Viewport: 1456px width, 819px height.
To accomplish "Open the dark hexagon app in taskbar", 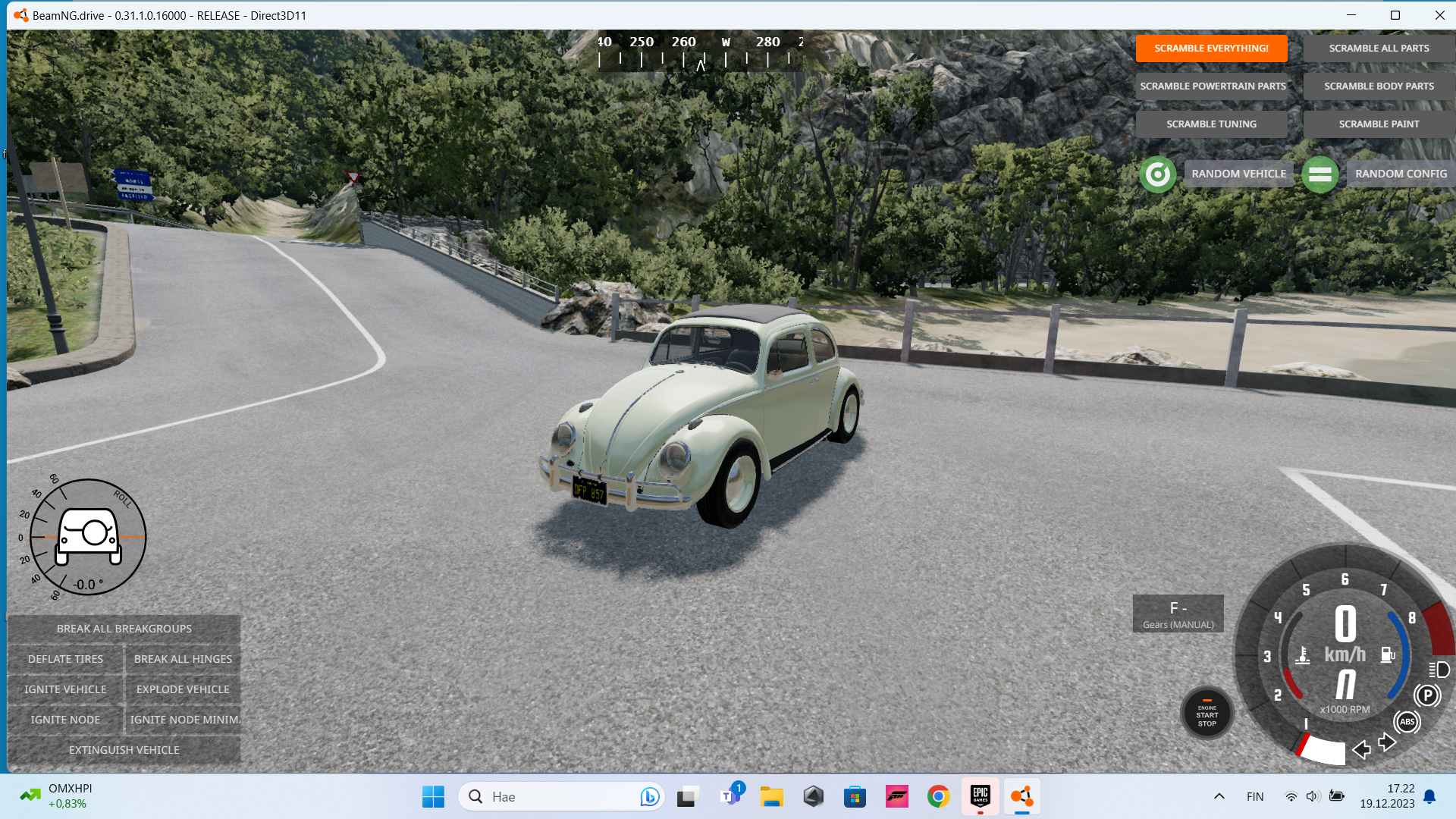I will (x=814, y=797).
